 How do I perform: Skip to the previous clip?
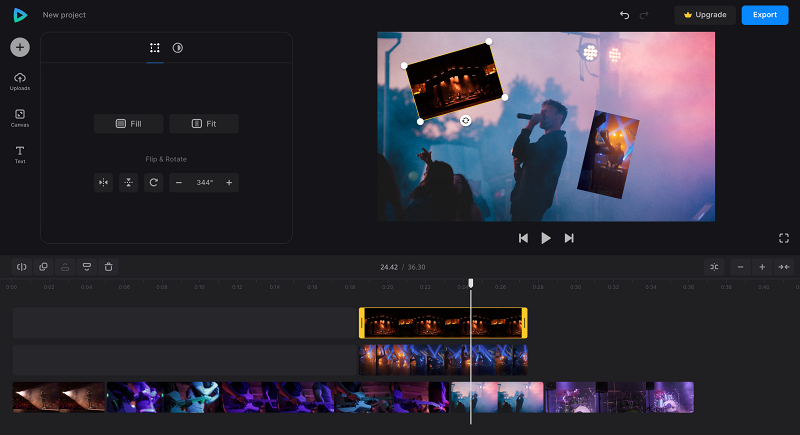523,238
